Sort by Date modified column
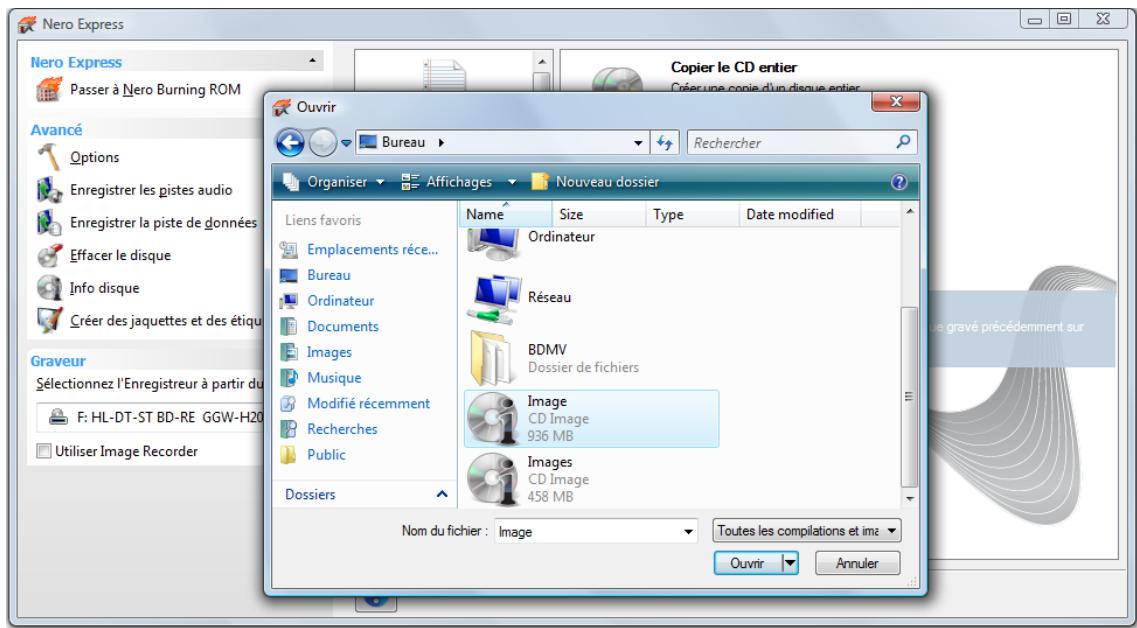Viewport: 1137px width, 628px height. [800, 215]
